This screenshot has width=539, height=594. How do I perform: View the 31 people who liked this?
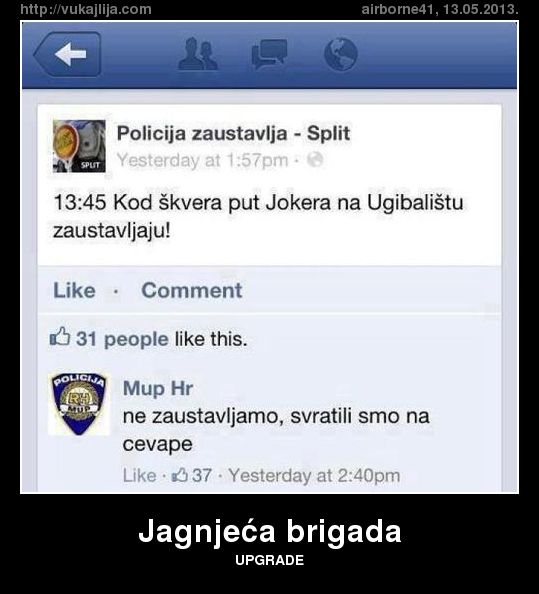point(122,339)
